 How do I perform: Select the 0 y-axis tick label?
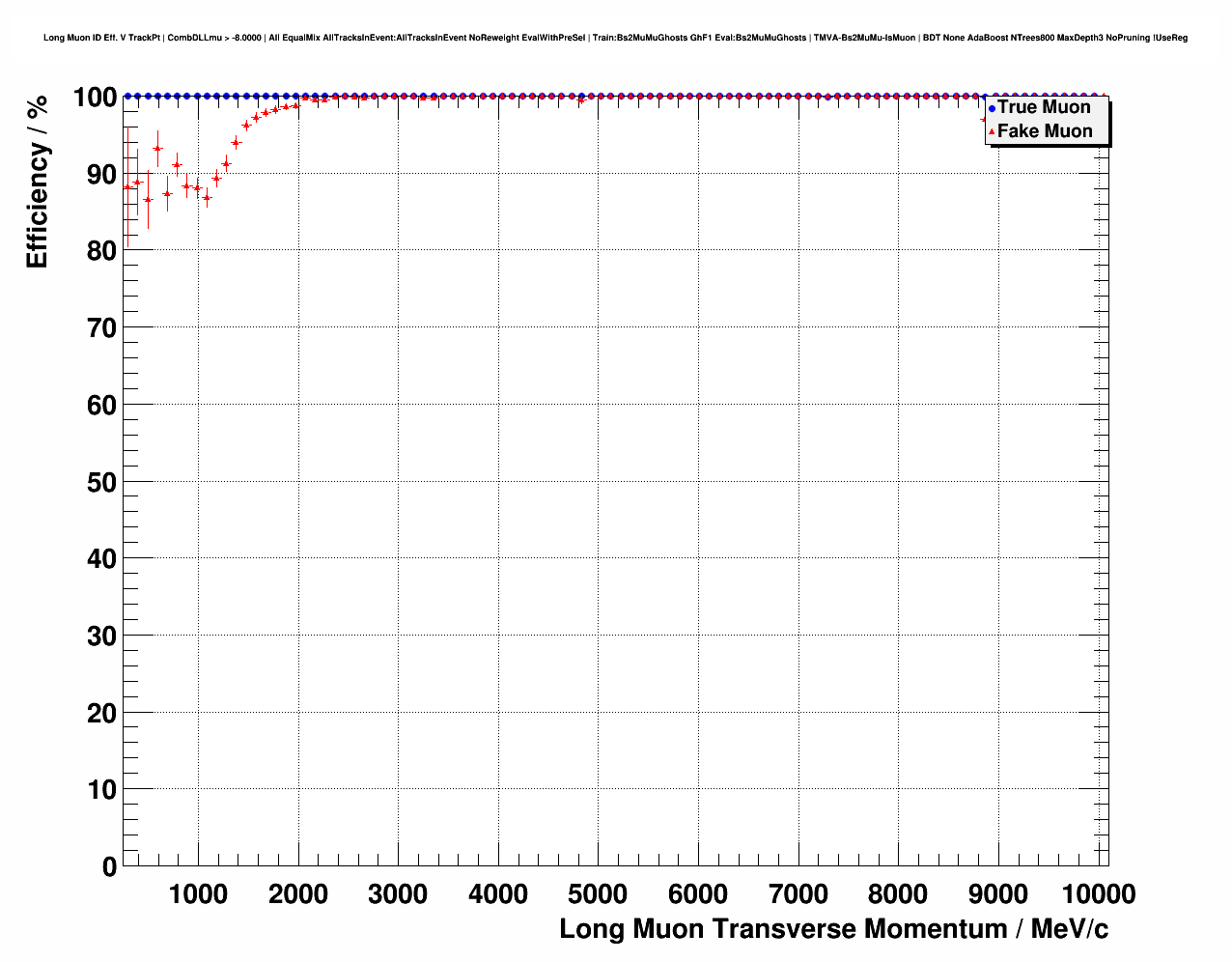coord(109,867)
